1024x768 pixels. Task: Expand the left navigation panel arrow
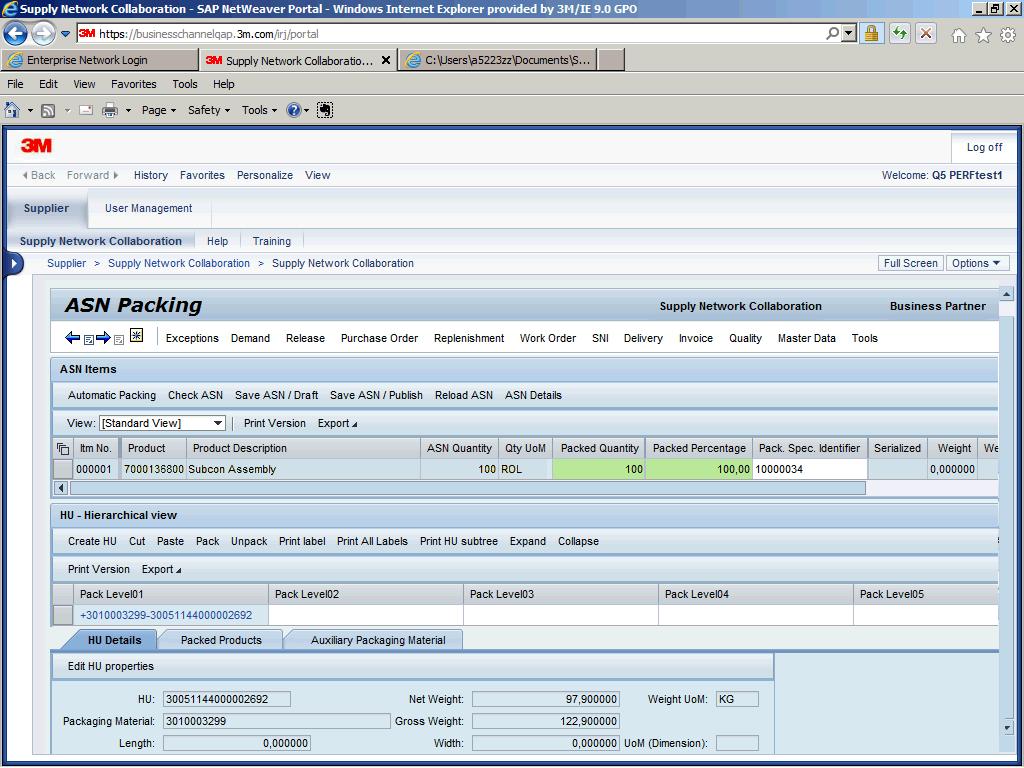tap(14, 264)
